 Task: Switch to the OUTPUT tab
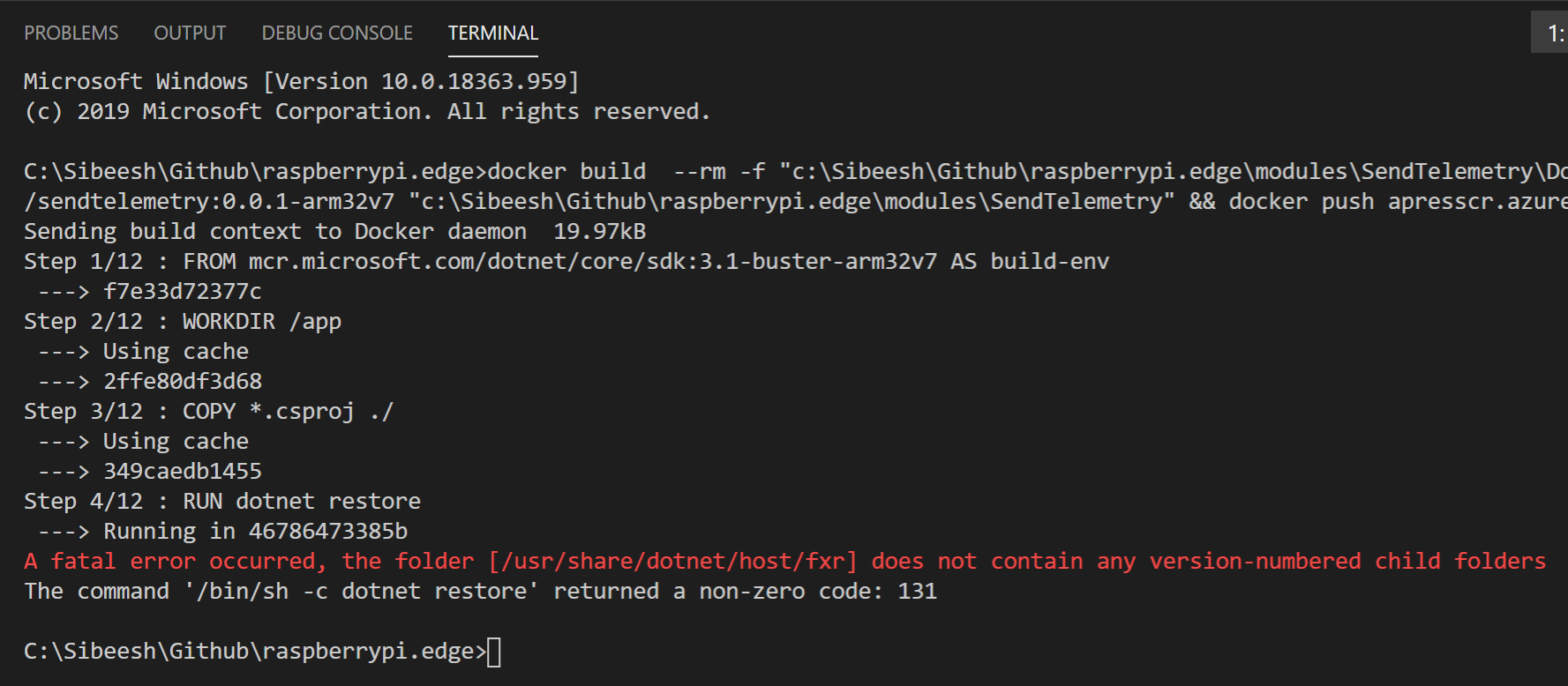[190, 33]
